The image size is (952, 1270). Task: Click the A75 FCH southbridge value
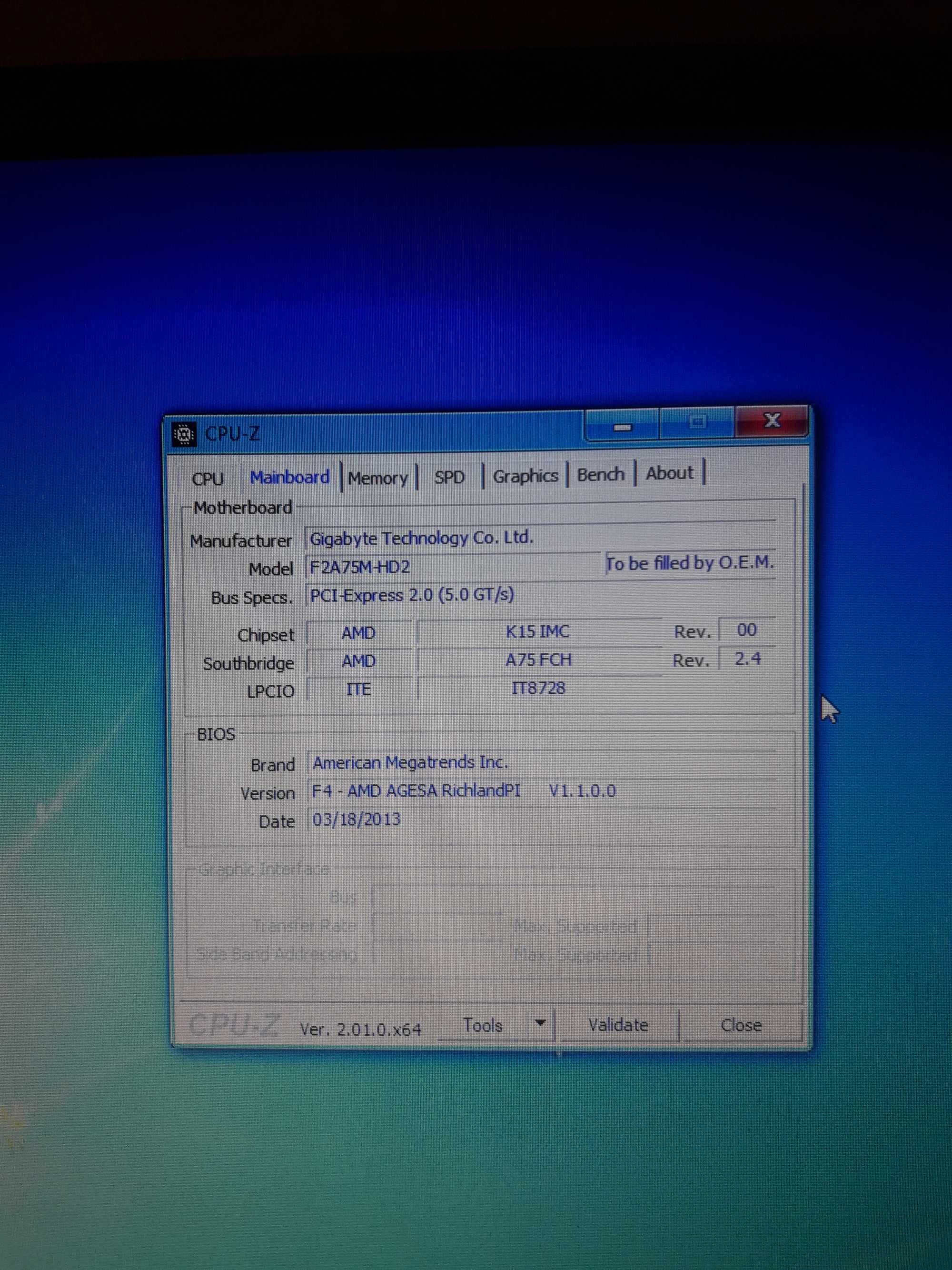click(x=538, y=660)
